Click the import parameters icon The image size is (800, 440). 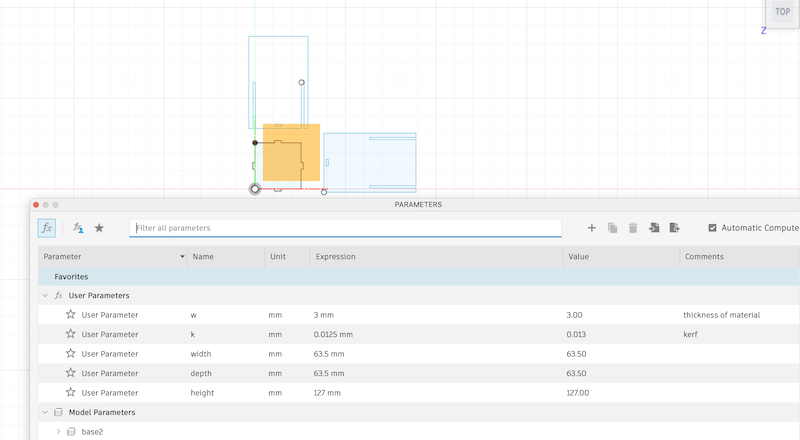pyautogui.click(x=654, y=228)
